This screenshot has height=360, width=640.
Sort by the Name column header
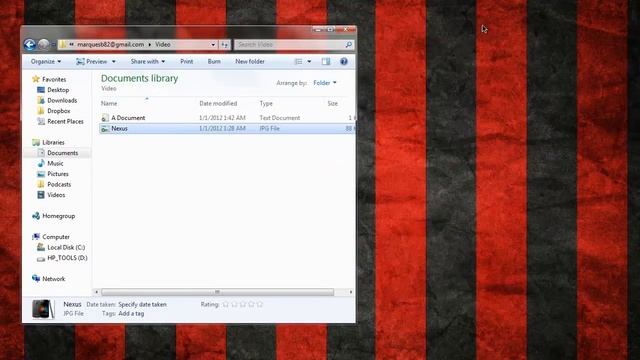(x=109, y=104)
